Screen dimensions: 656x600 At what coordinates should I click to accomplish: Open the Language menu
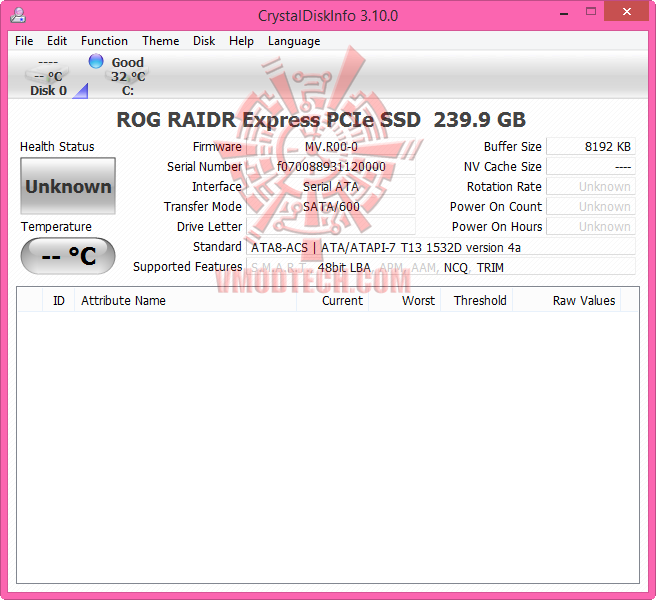click(x=294, y=41)
